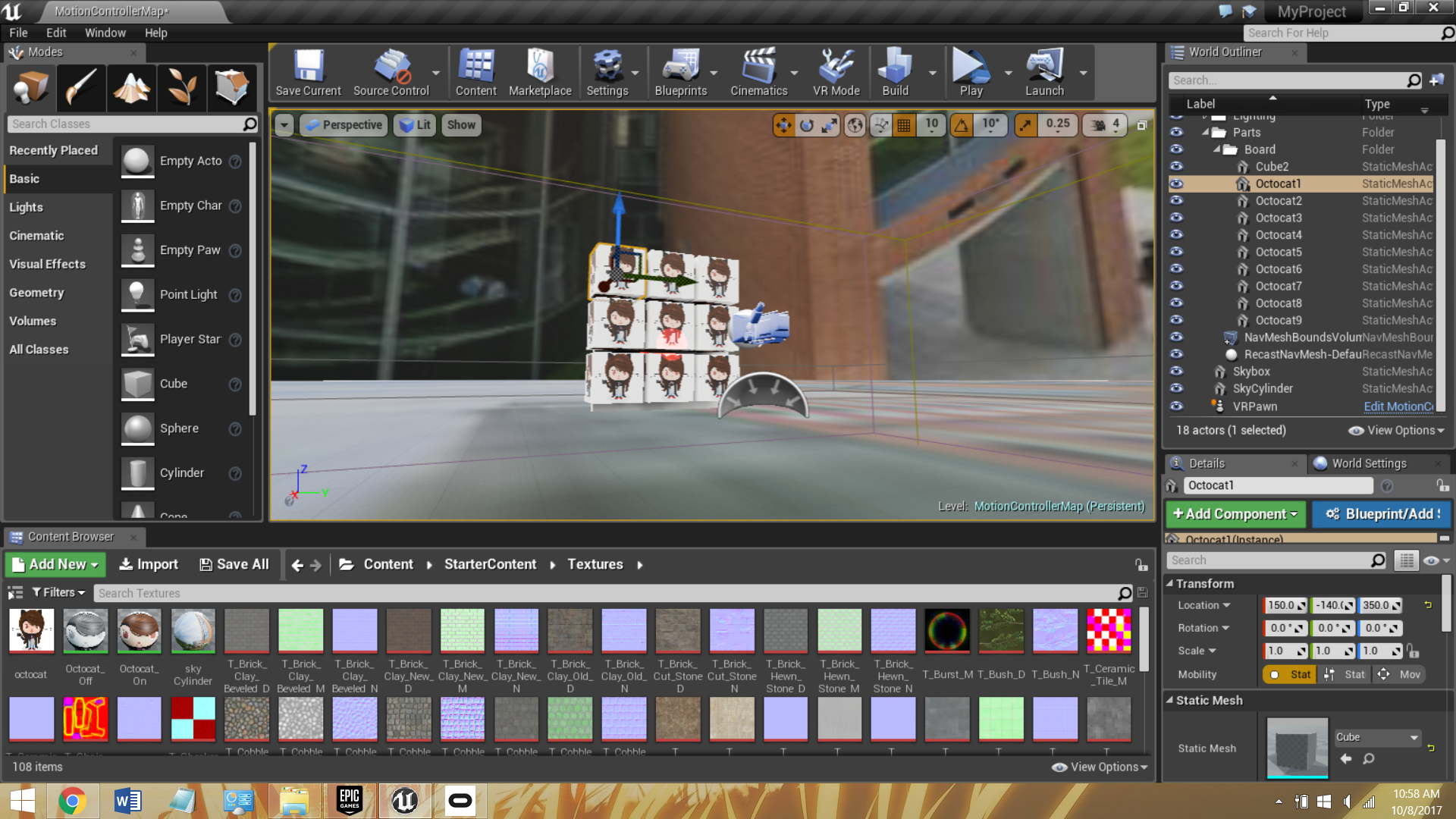
Task: Open the Static Mesh Cube dropdown
Action: pyautogui.click(x=1376, y=737)
